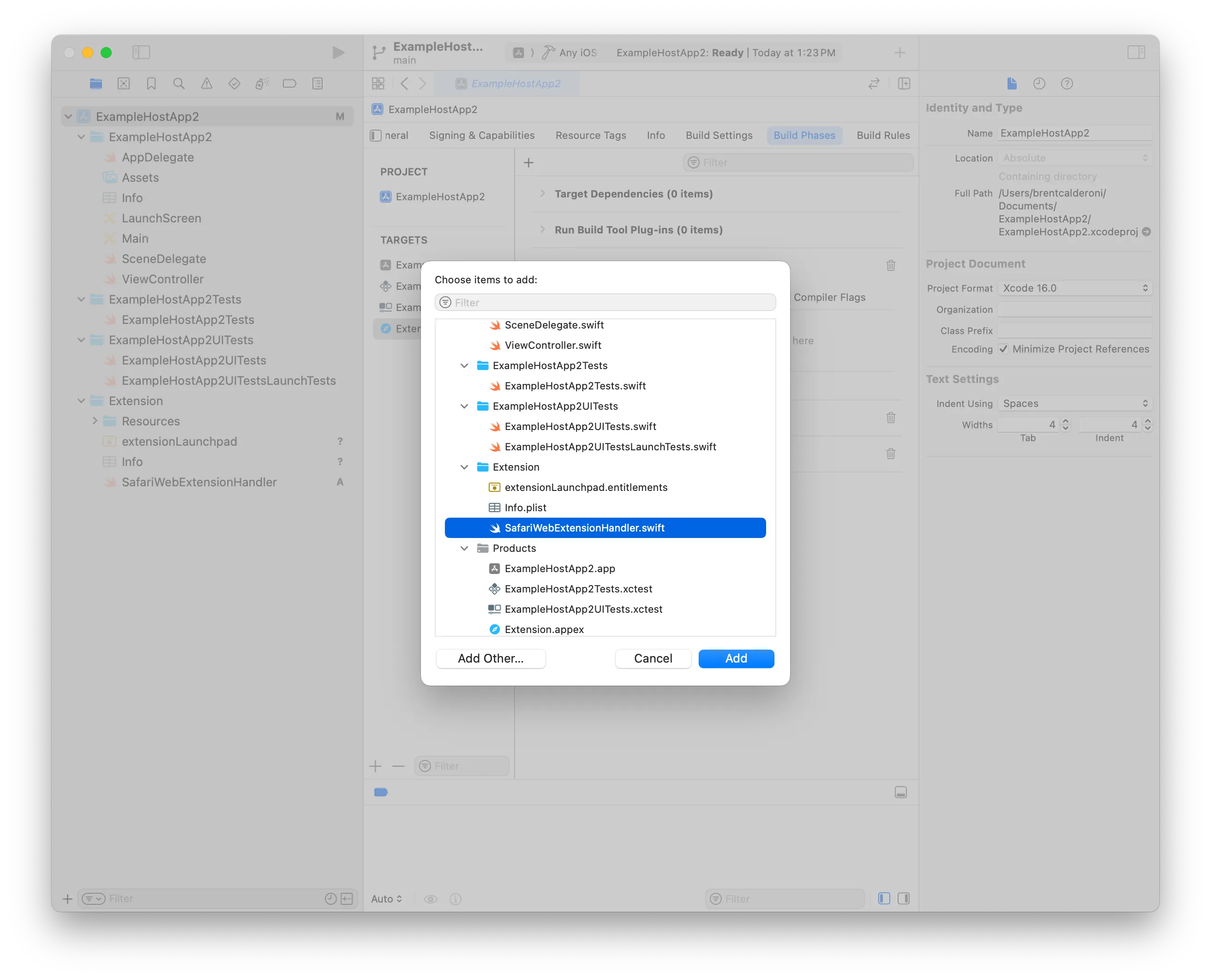Expand the Resources folder in navigator

click(95, 421)
